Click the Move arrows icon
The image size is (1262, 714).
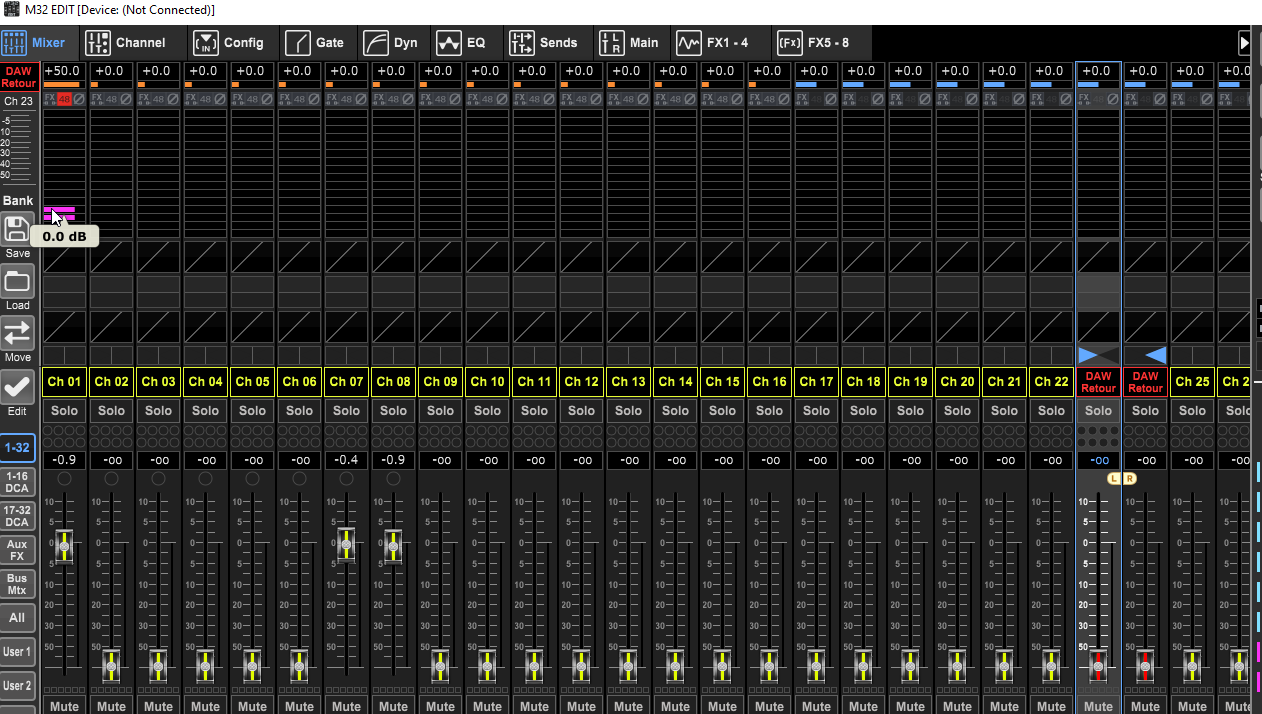click(x=18, y=333)
